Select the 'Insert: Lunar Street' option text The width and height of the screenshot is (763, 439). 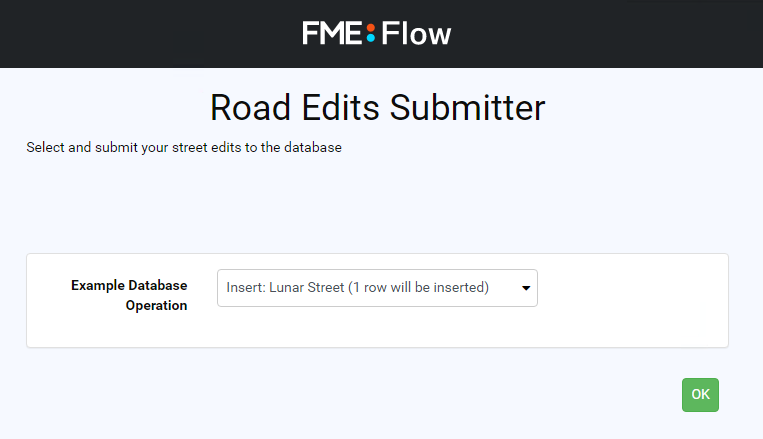(285, 288)
